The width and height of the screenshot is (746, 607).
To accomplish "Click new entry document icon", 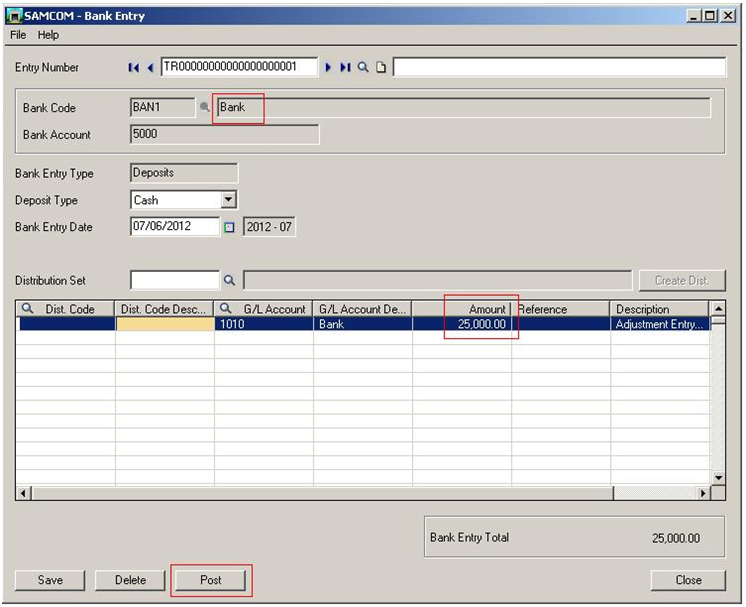I will coord(381,68).
